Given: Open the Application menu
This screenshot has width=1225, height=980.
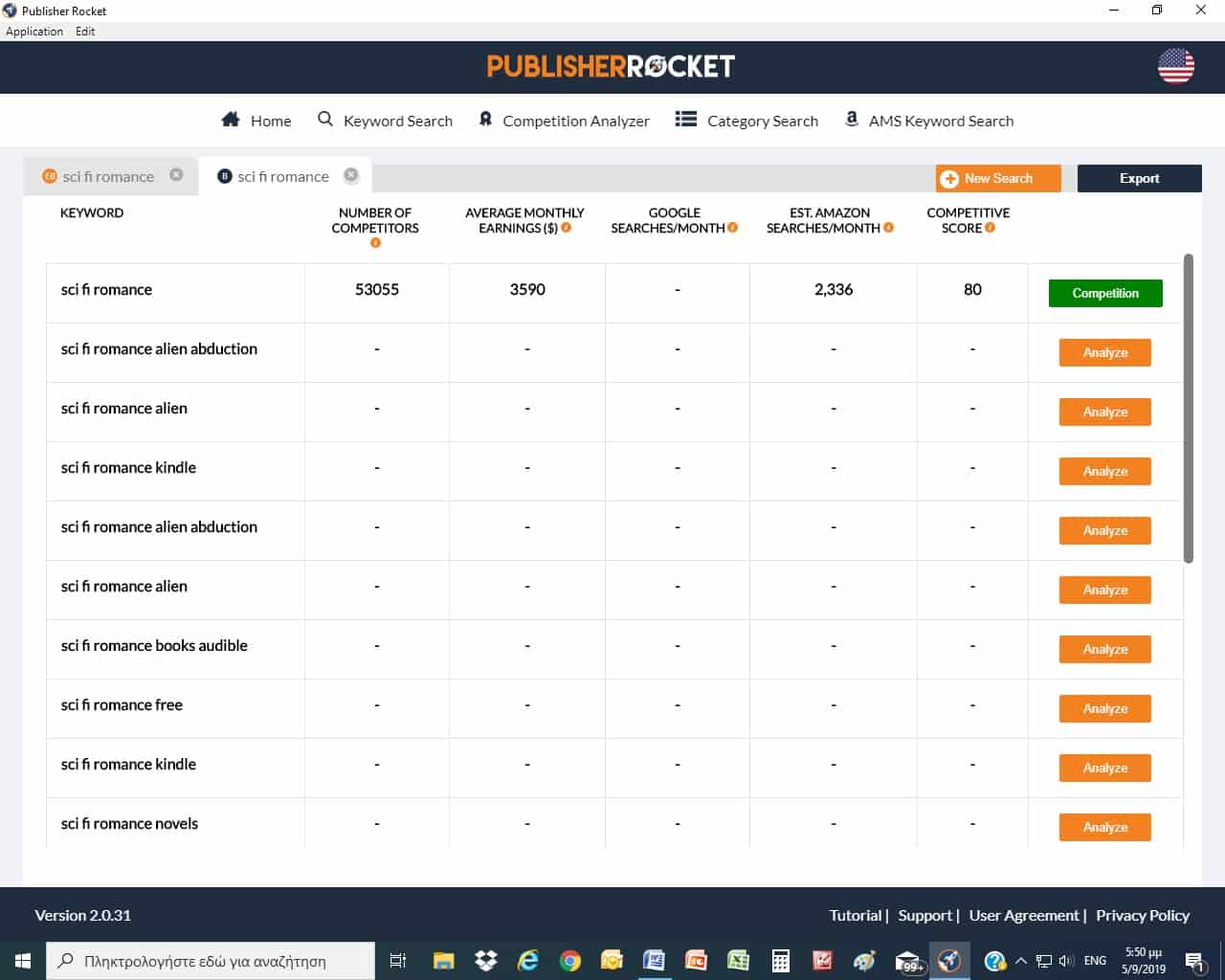Looking at the screenshot, I should coord(34,31).
